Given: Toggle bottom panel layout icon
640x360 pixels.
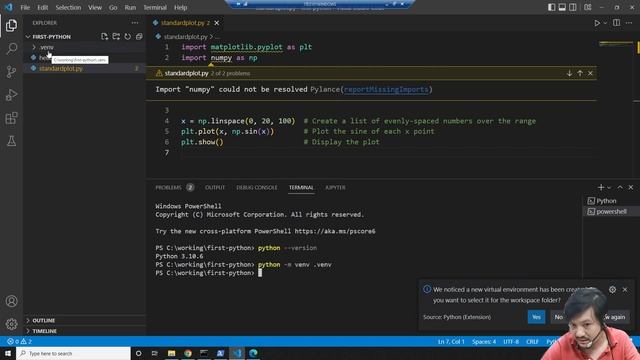Looking at the screenshot, I should [562, 7].
